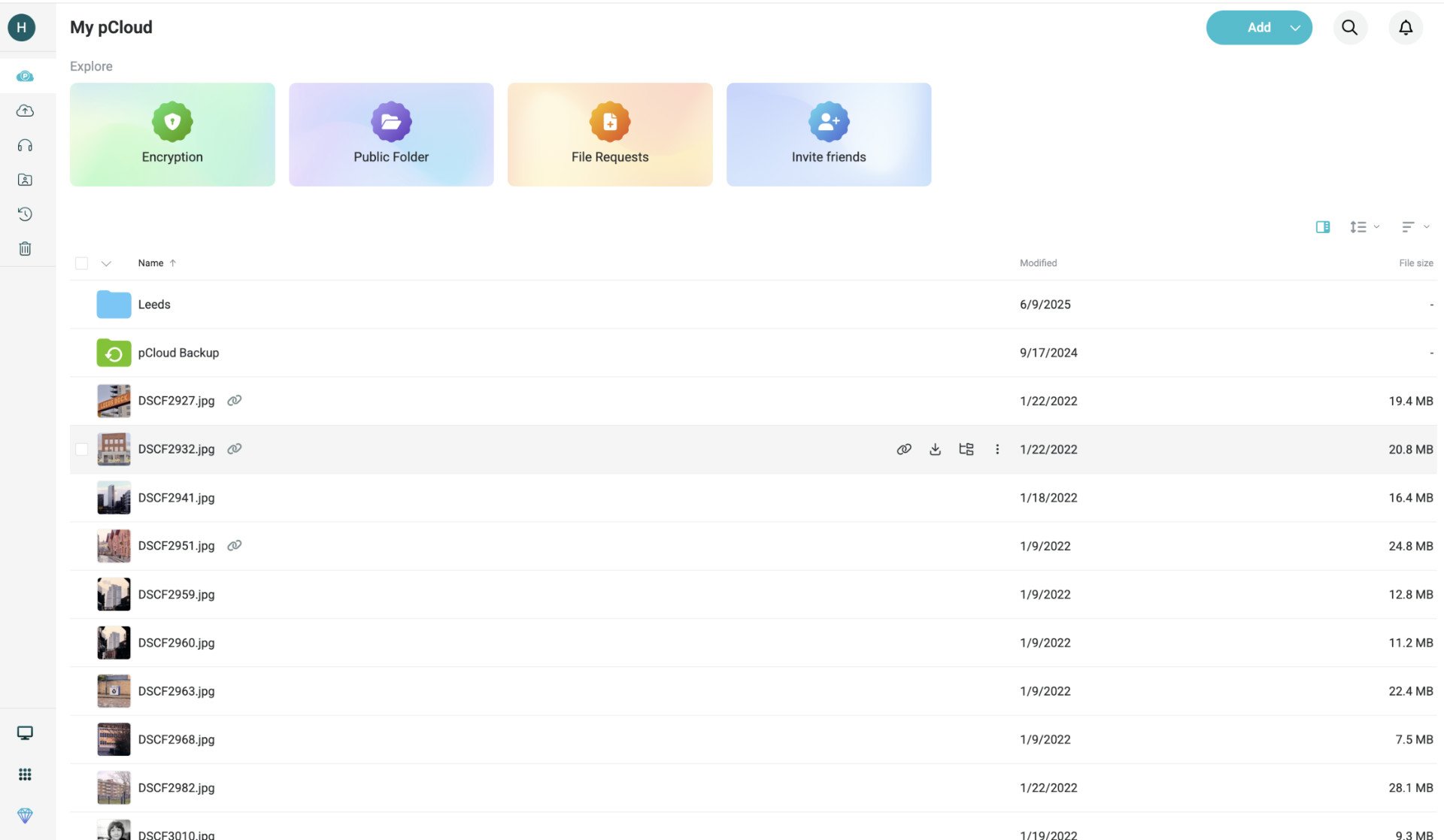Screen dimensions: 1444x840
Task: Click the green Encryption shield icon
Action: coord(172,122)
